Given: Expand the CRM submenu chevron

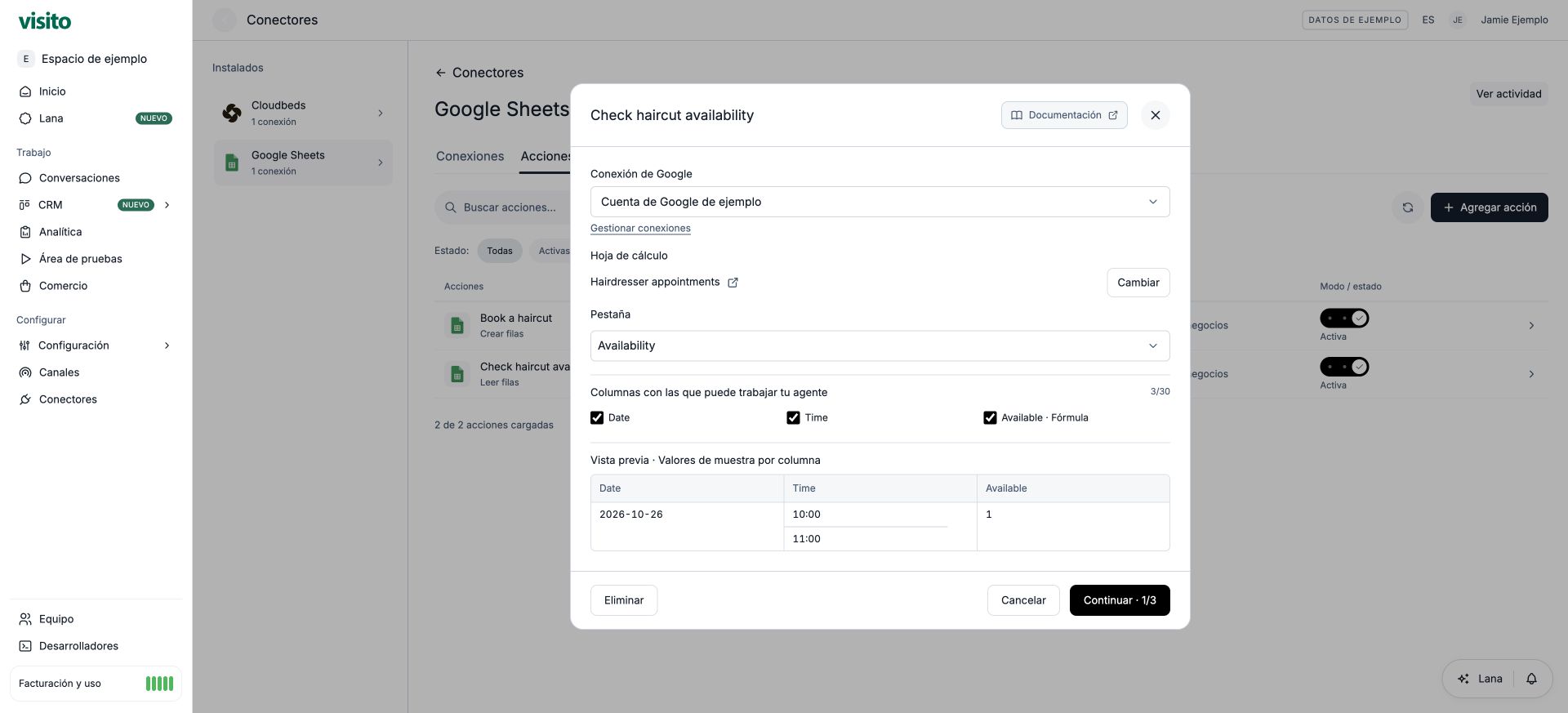Looking at the screenshot, I should (167, 205).
